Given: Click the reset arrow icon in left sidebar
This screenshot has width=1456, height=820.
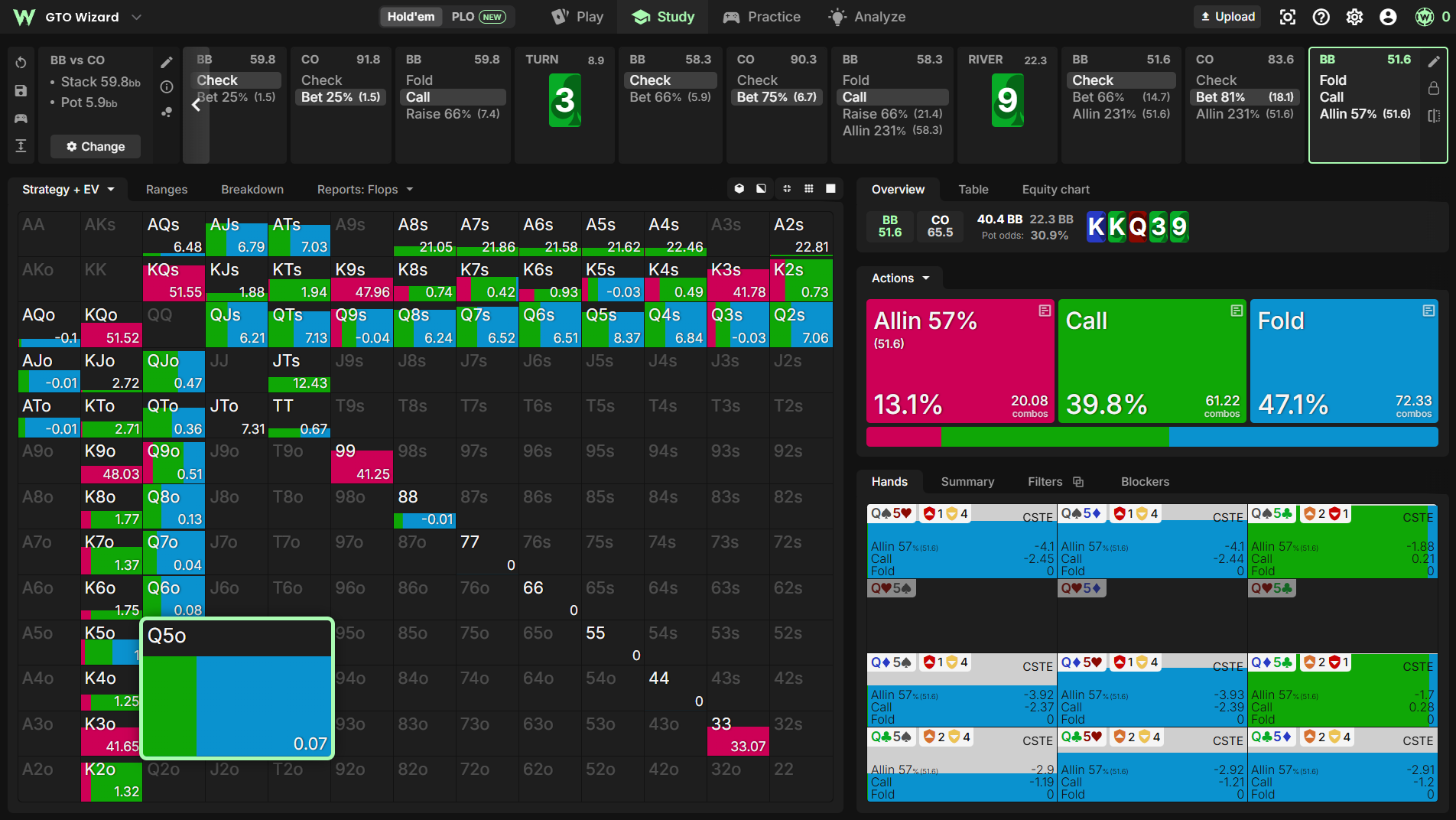Looking at the screenshot, I should point(21,63).
